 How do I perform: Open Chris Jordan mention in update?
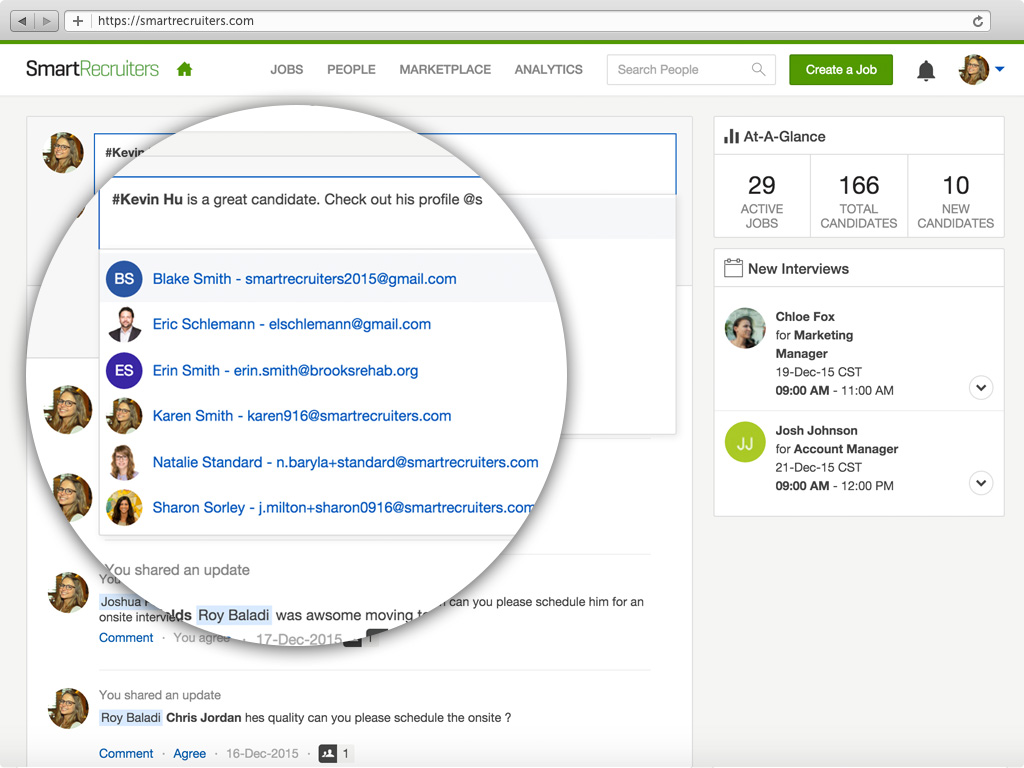click(x=204, y=718)
